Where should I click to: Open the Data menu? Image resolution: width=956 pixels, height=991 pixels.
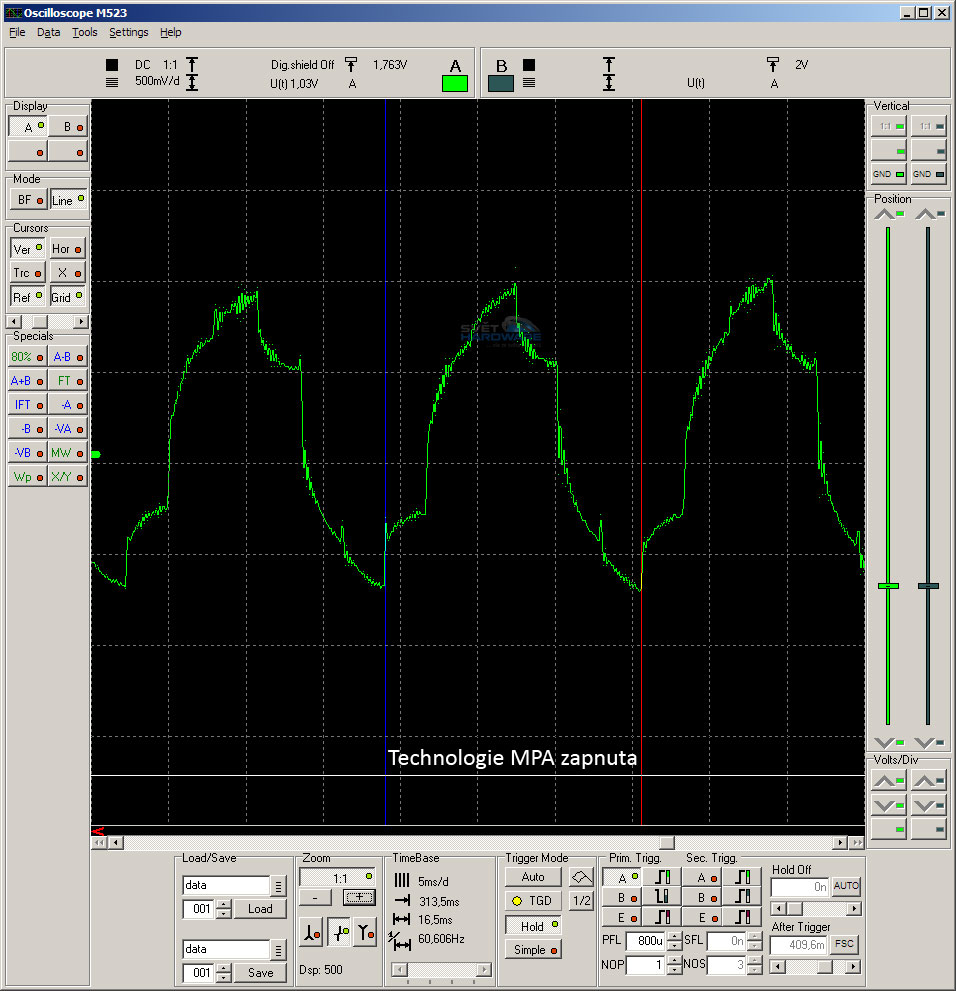48,32
